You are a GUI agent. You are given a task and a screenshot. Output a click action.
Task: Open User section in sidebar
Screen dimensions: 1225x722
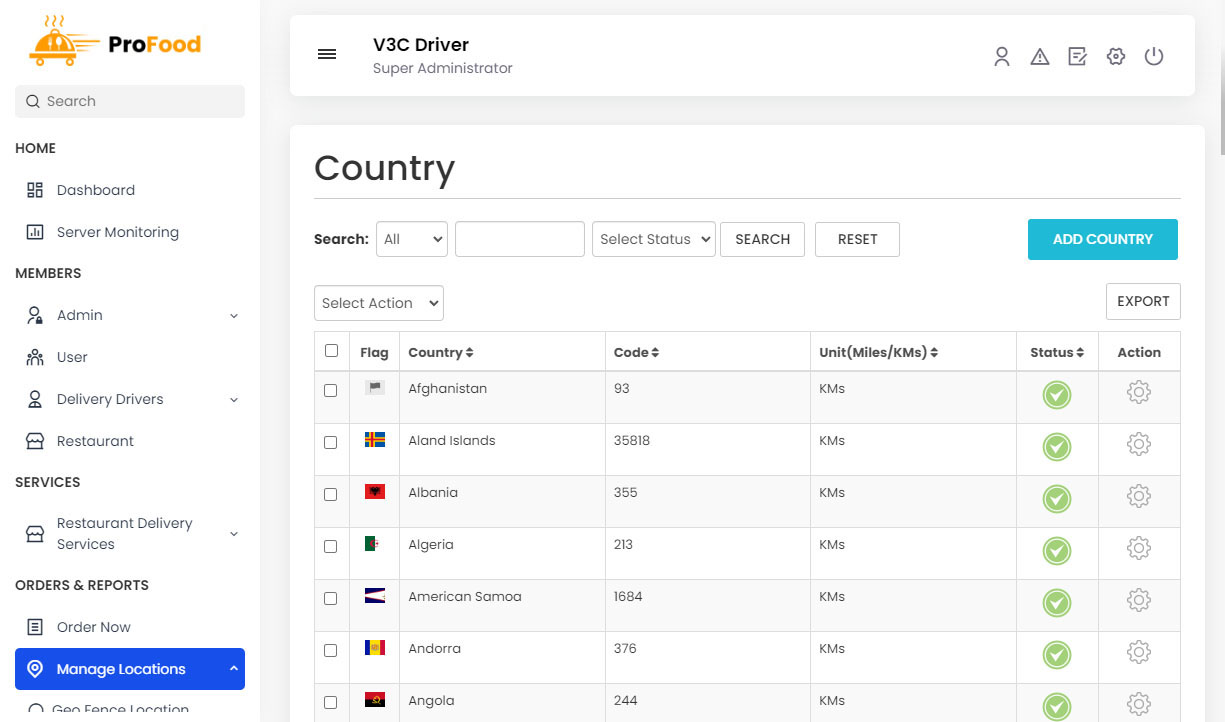point(72,357)
